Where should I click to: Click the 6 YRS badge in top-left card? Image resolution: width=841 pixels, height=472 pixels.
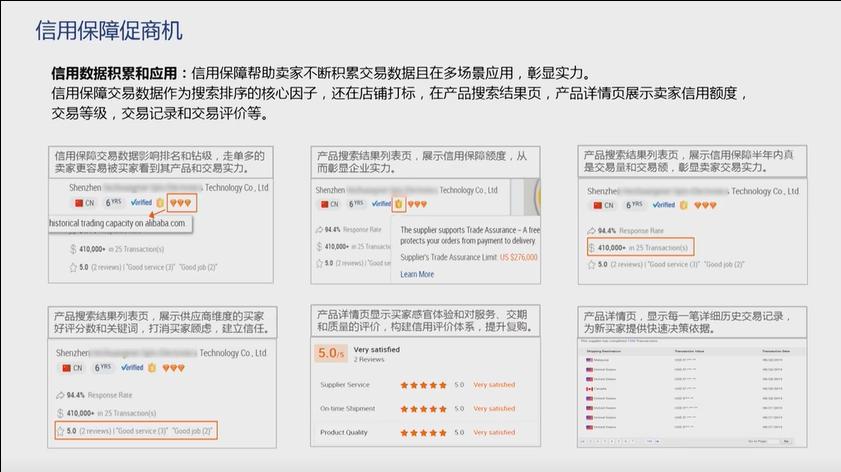click(114, 203)
